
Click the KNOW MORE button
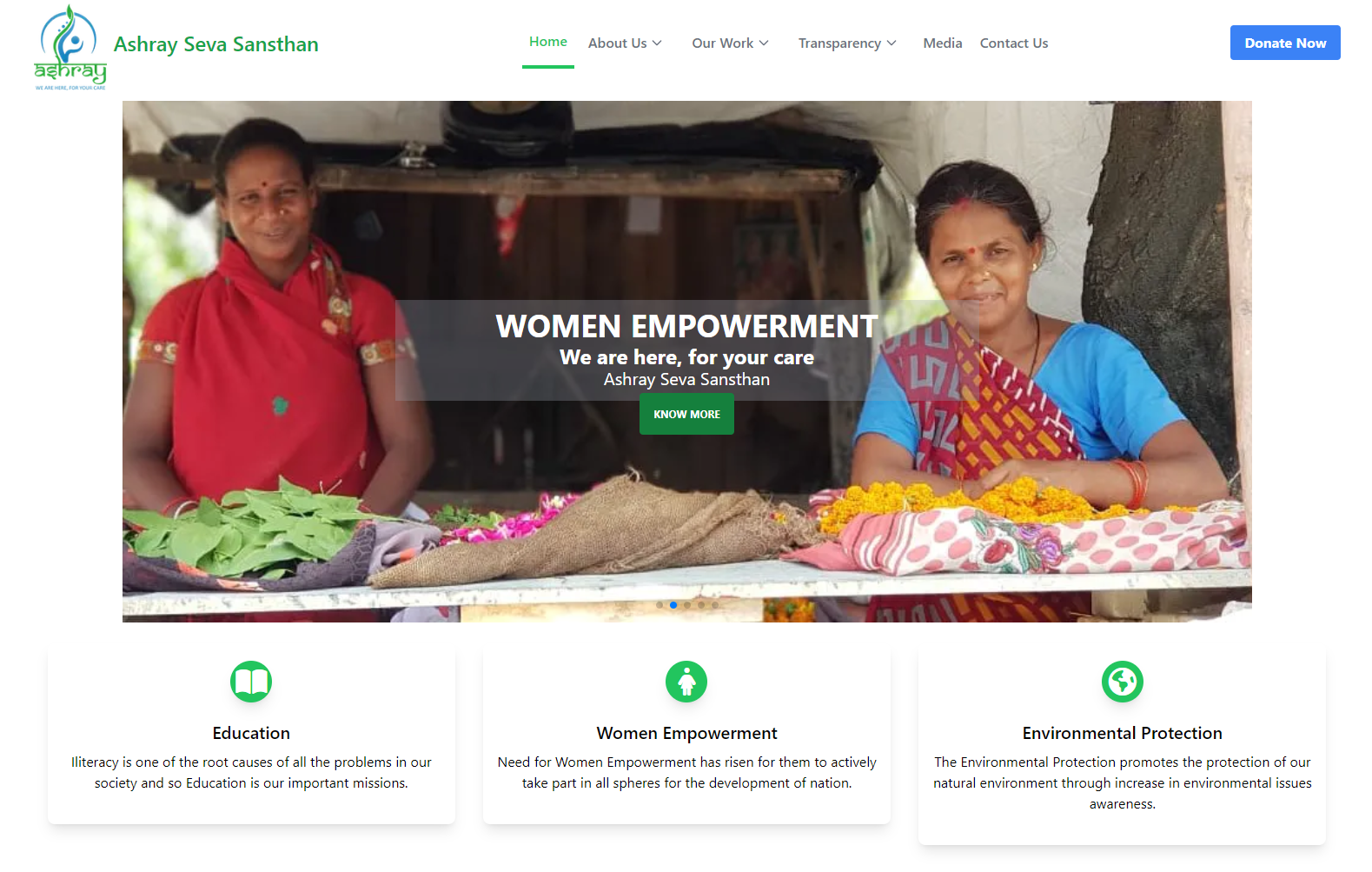[x=686, y=414]
